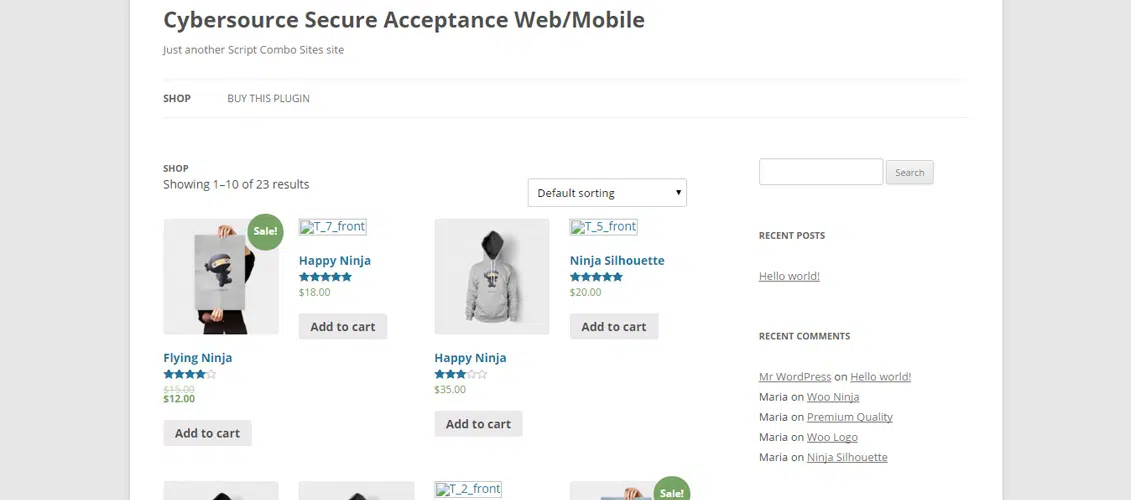The width and height of the screenshot is (1131, 500).
Task: Click the broken T_2_front image
Action: [x=468, y=489]
